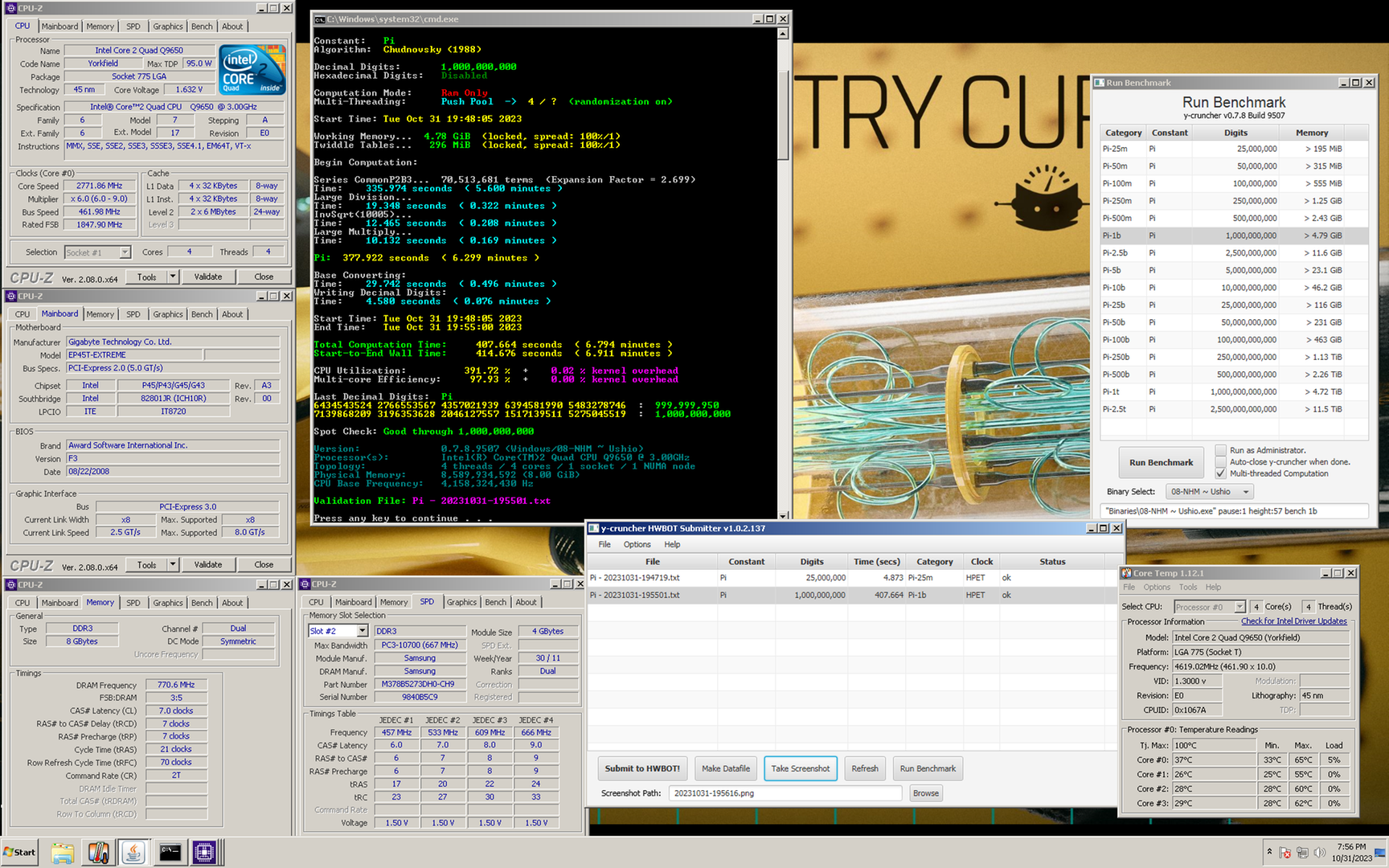Submit to HWBOT!
This screenshot has width=1389, height=868.
[642, 768]
